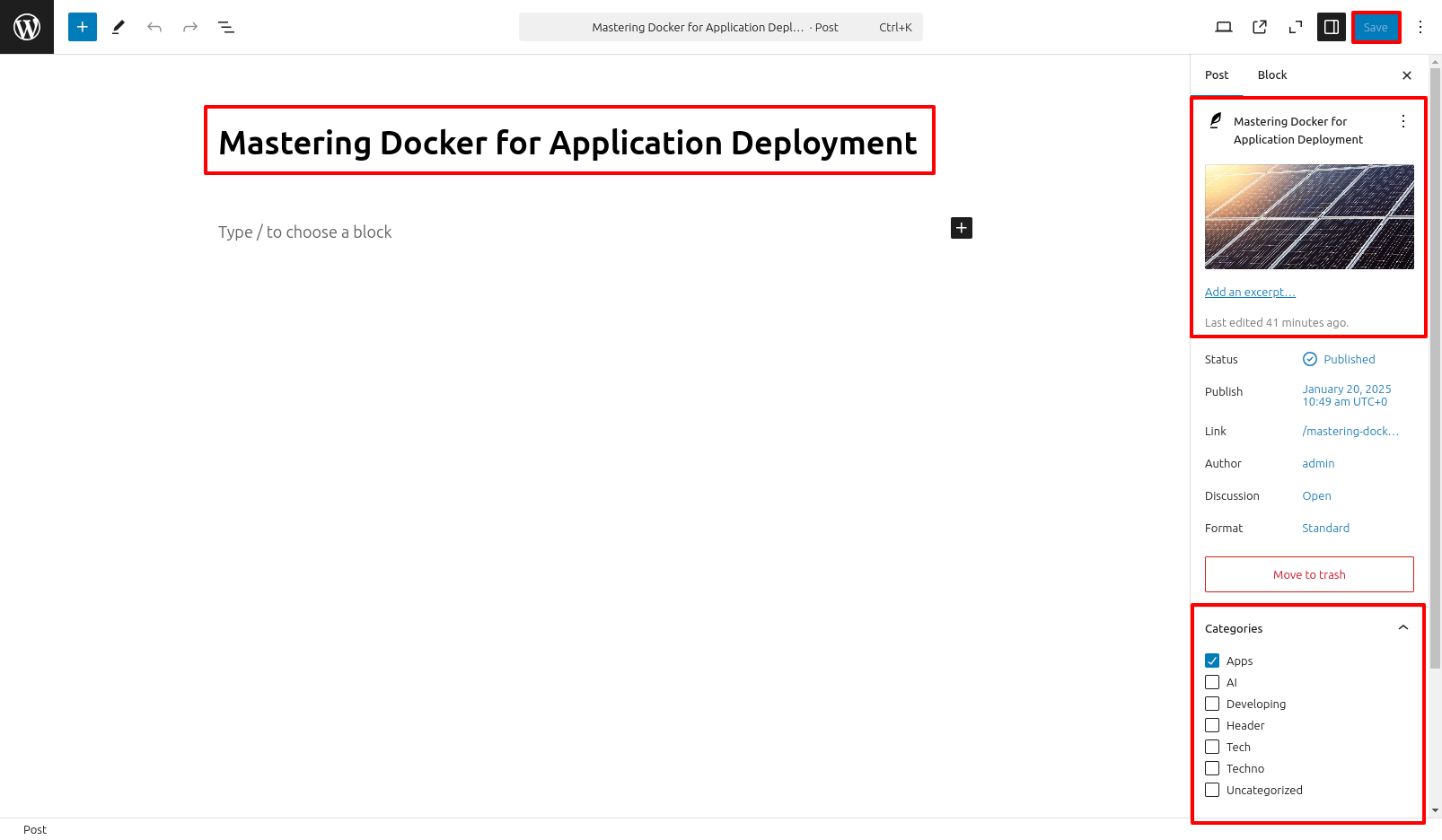This screenshot has width=1442, height=840.
Task: Redo the last undone change
Action: (190, 27)
